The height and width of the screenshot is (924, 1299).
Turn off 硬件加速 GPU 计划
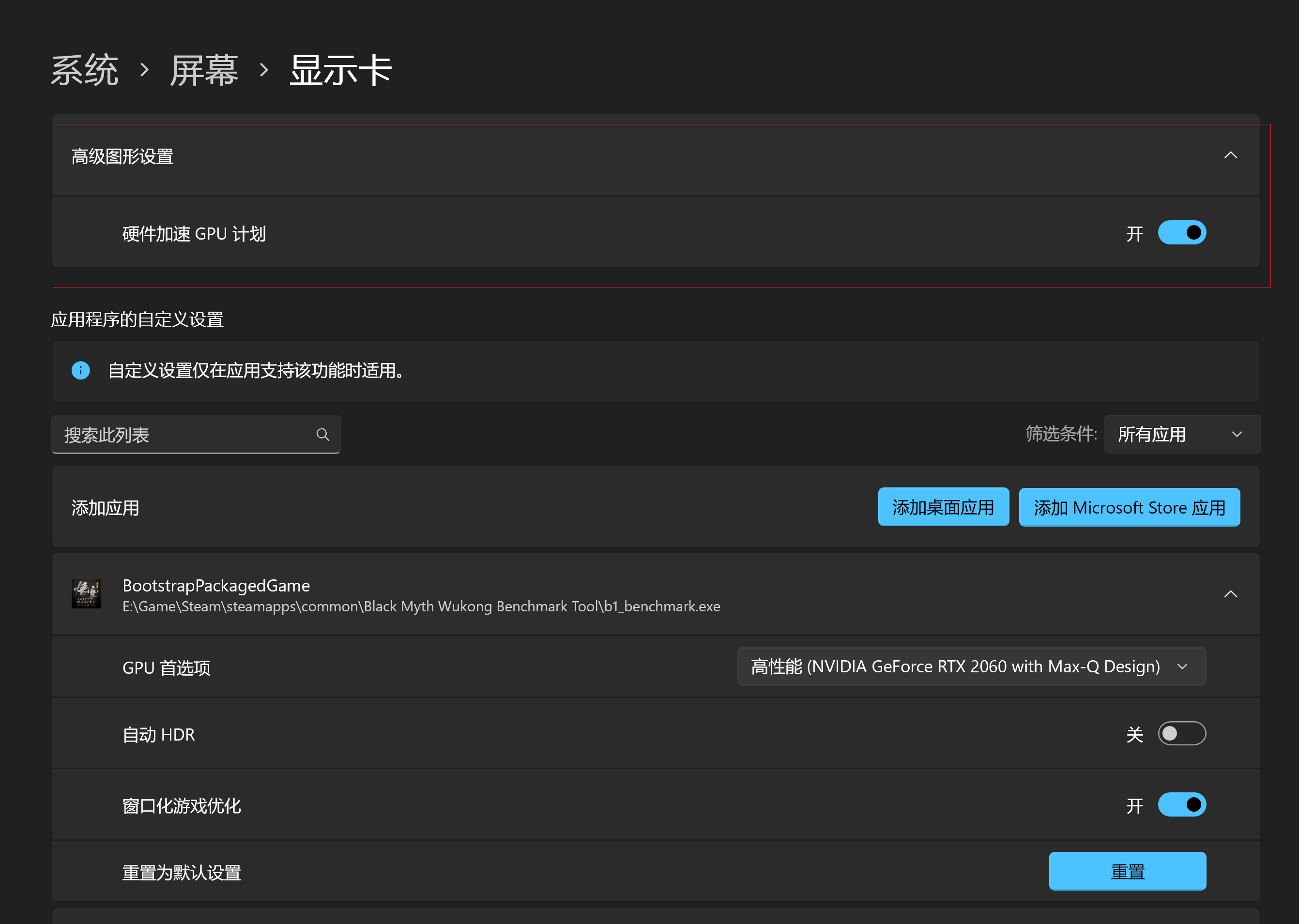(1182, 233)
